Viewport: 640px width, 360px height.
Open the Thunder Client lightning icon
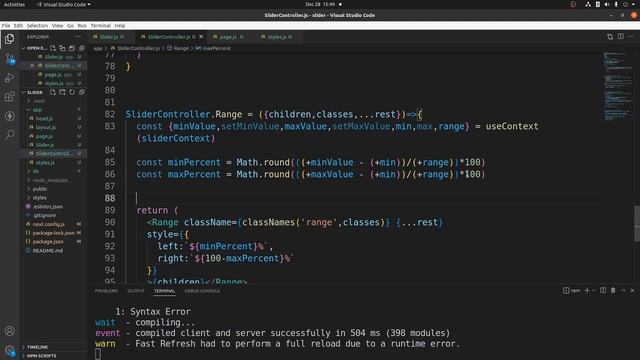click(9, 116)
